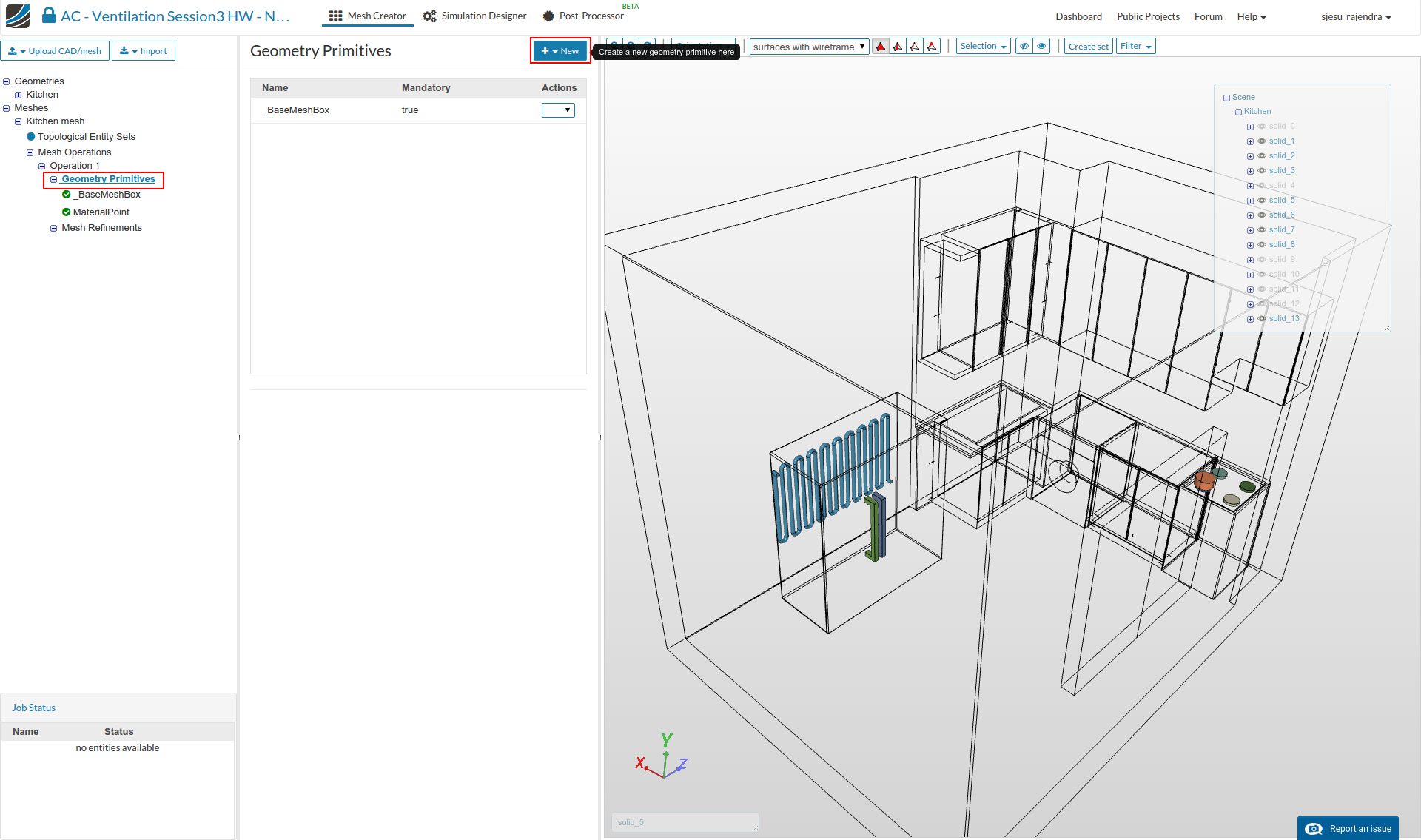Viewport: 1421px width, 840px height.
Task: Select MaterialPoint in mesh tree
Action: point(101,212)
